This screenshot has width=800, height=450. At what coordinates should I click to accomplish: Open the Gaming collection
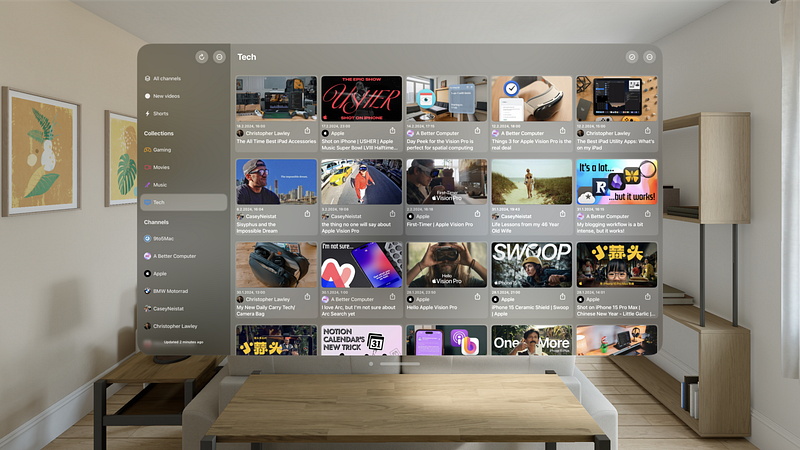coord(184,150)
